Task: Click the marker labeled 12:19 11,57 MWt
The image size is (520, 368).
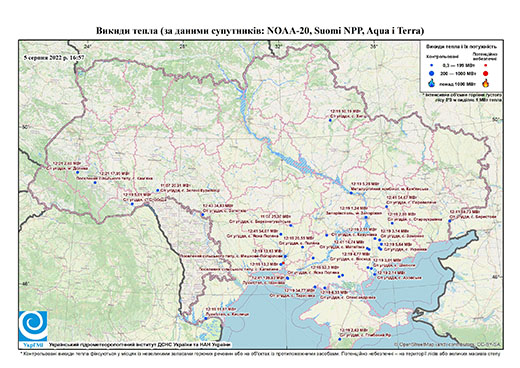Action: 206,318
